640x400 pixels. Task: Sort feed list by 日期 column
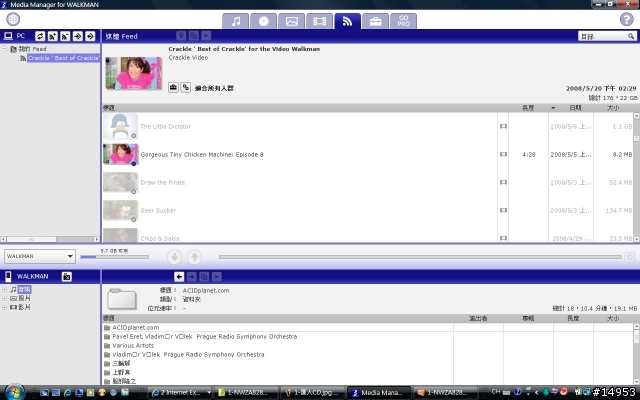pyautogui.click(x=575, y=108)
